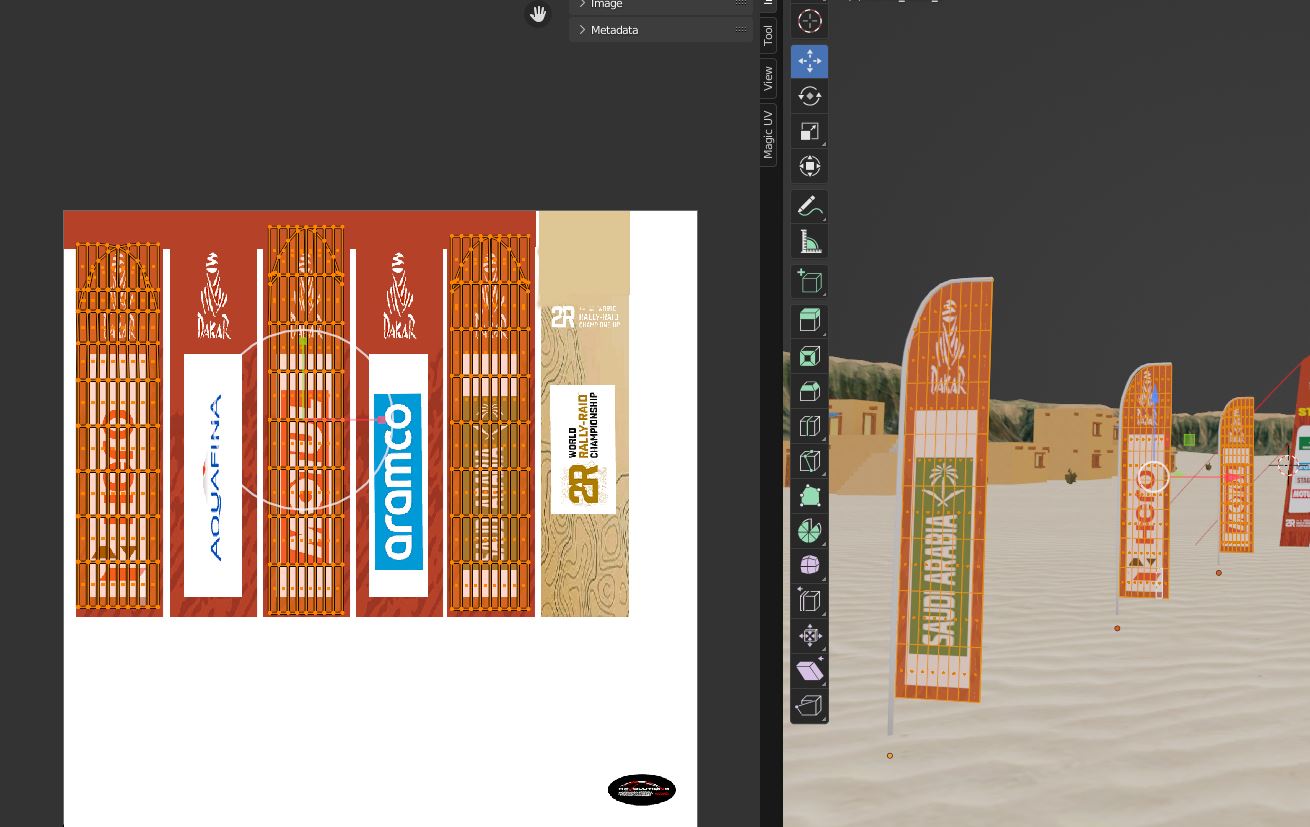Select the Spin tool
Viewport: 1310px width, 827px height.
click(x=810, y=531)
